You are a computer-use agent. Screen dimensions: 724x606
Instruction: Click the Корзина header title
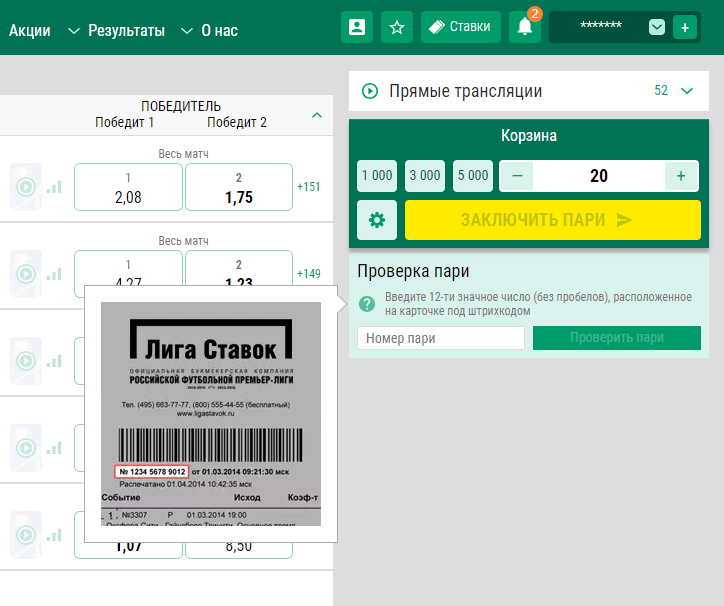coord(529,135)
